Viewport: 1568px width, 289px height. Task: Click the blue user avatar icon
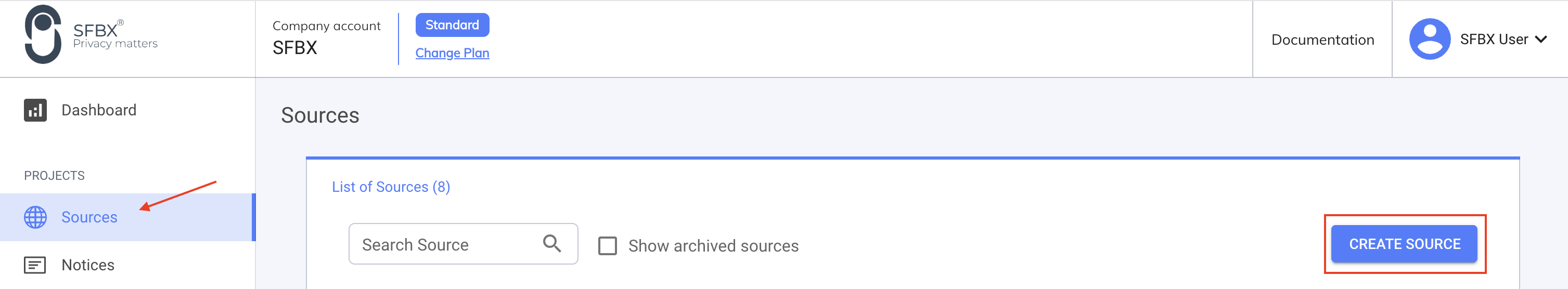pos(1429,39)
